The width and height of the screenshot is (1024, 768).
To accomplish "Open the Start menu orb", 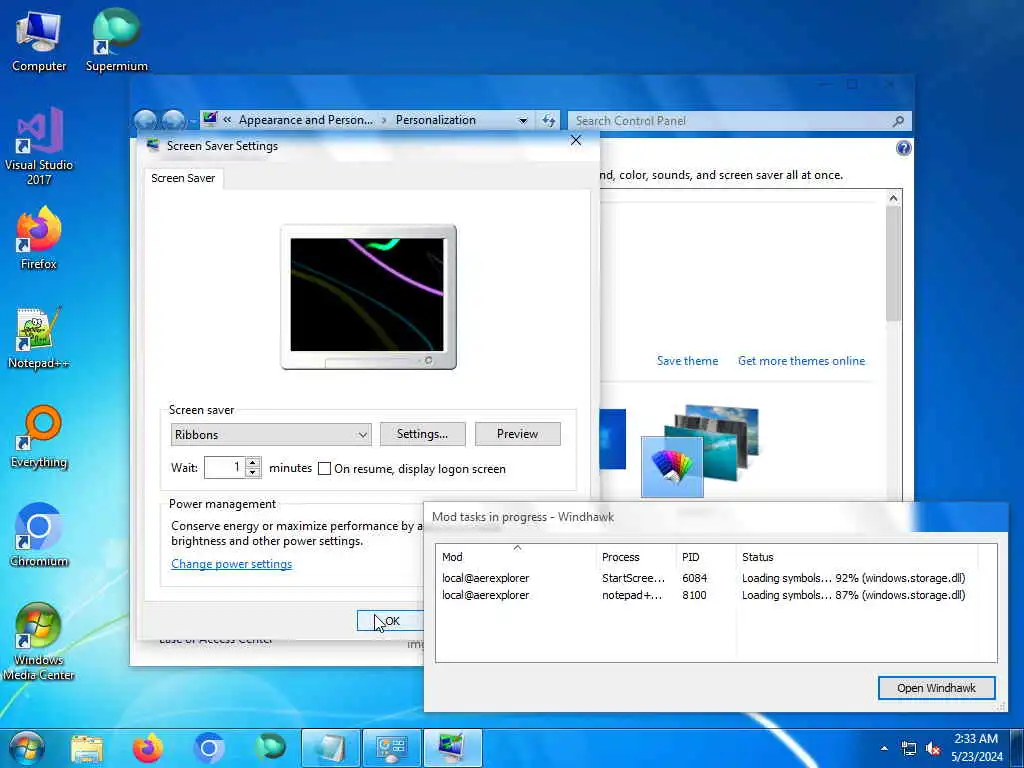I will click(x=27, y=748).
